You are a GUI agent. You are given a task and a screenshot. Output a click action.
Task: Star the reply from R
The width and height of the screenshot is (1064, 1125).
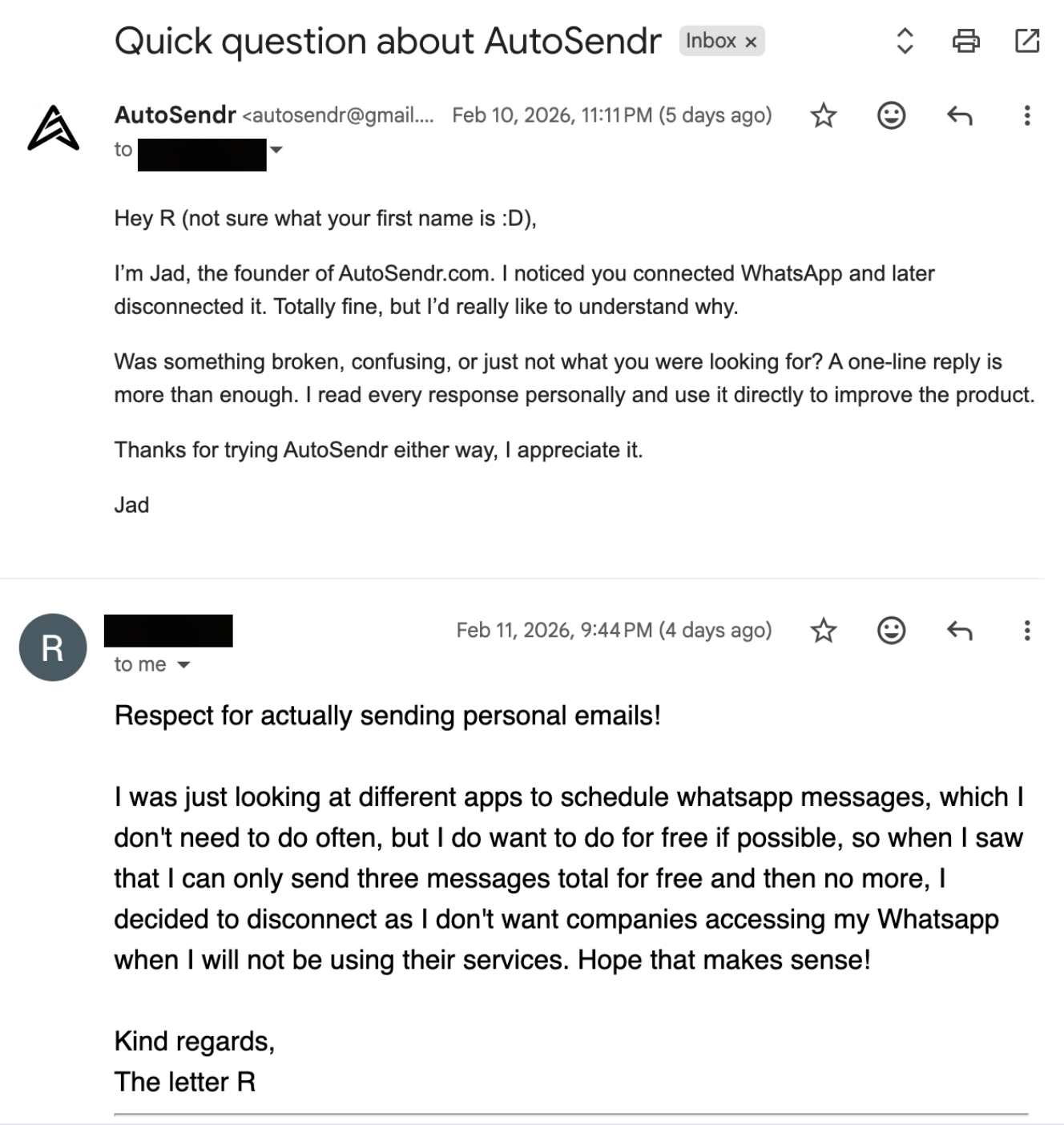tap(824, 631)
